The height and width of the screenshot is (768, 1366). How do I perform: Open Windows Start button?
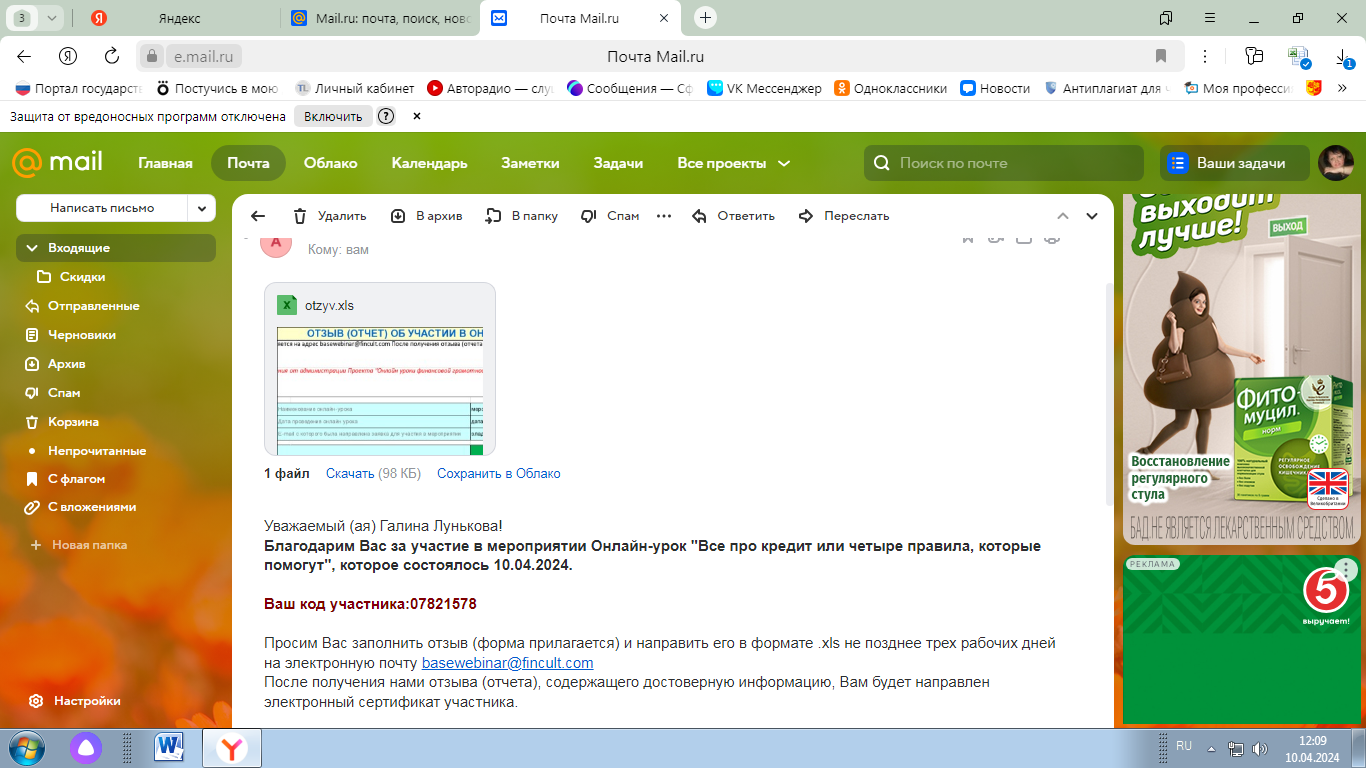(x=26, y=748)
